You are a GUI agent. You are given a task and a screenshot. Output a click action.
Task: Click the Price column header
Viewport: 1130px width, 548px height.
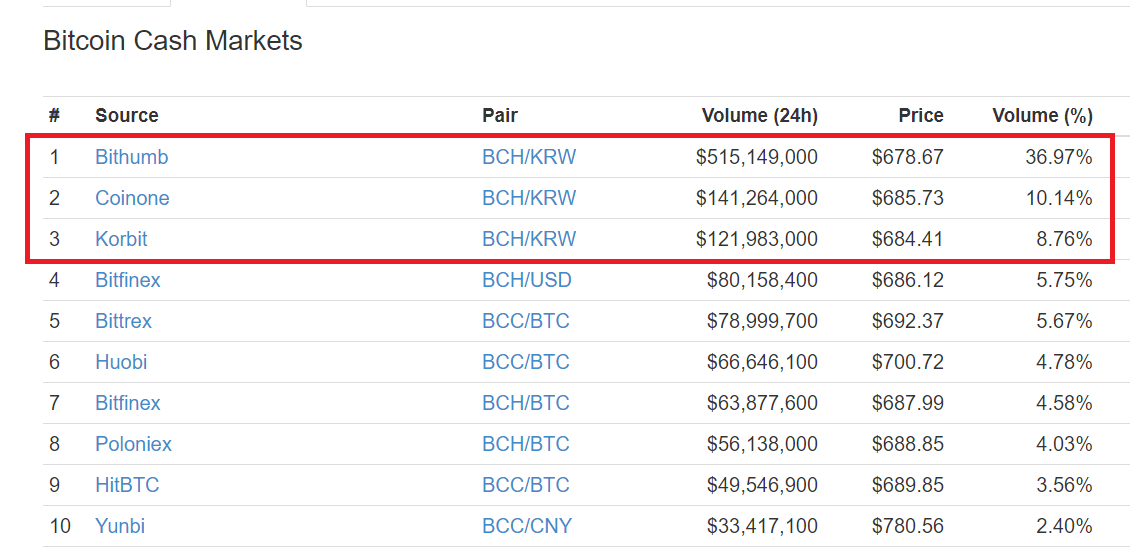coord(921,115)
